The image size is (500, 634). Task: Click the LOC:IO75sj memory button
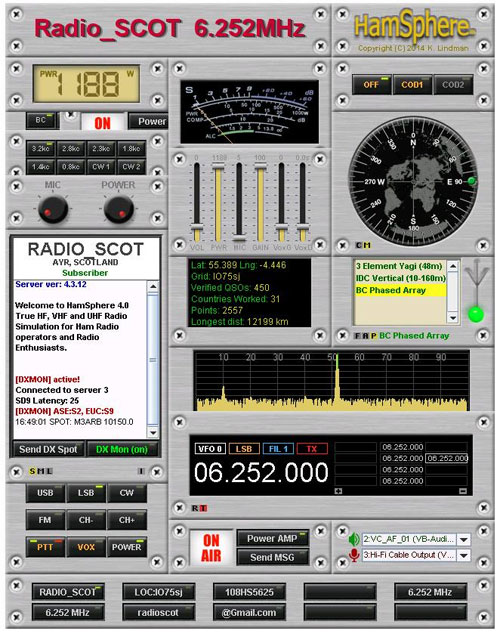tap(159, 592)
